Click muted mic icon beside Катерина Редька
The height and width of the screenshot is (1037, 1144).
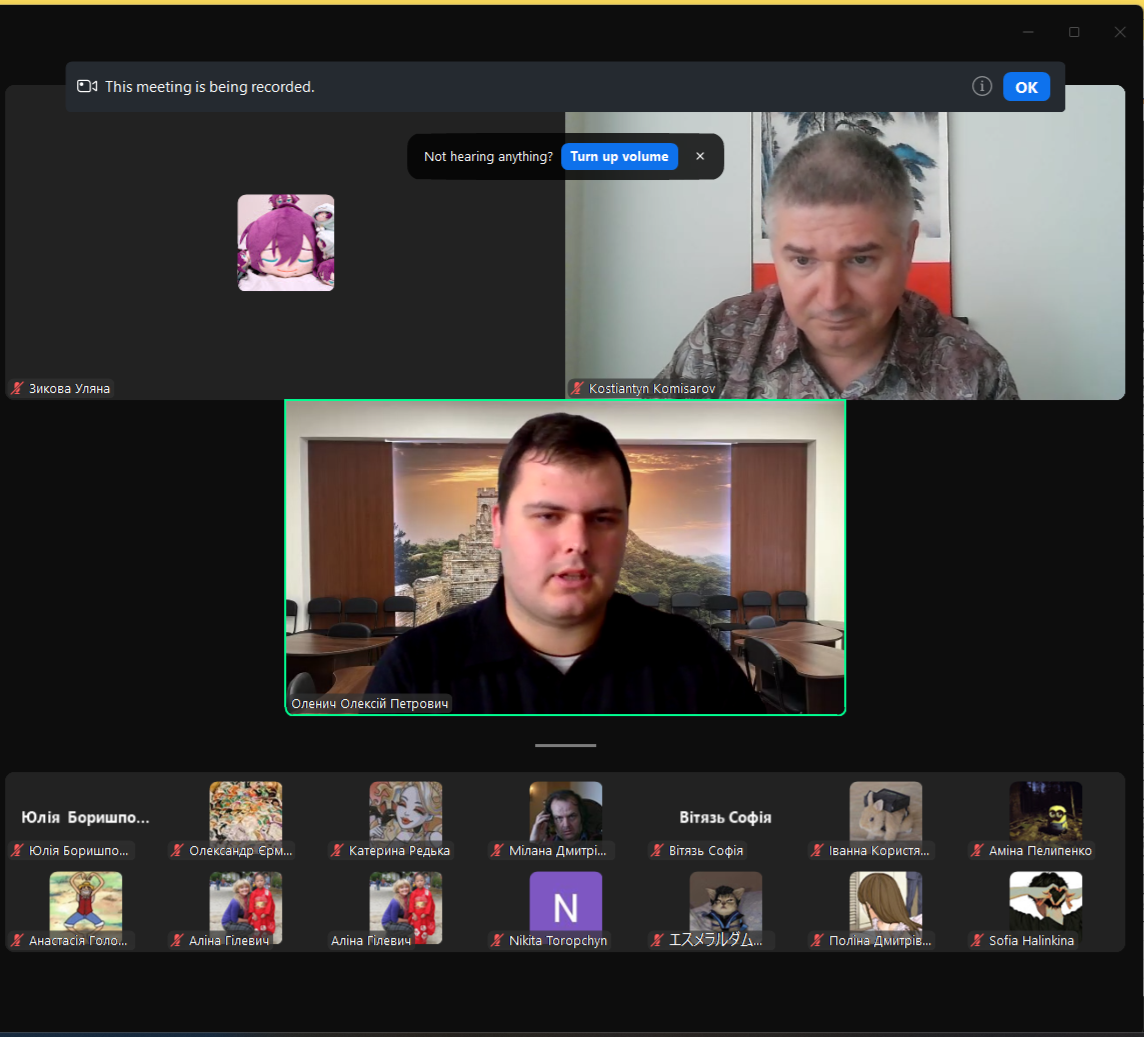[337, 851]
